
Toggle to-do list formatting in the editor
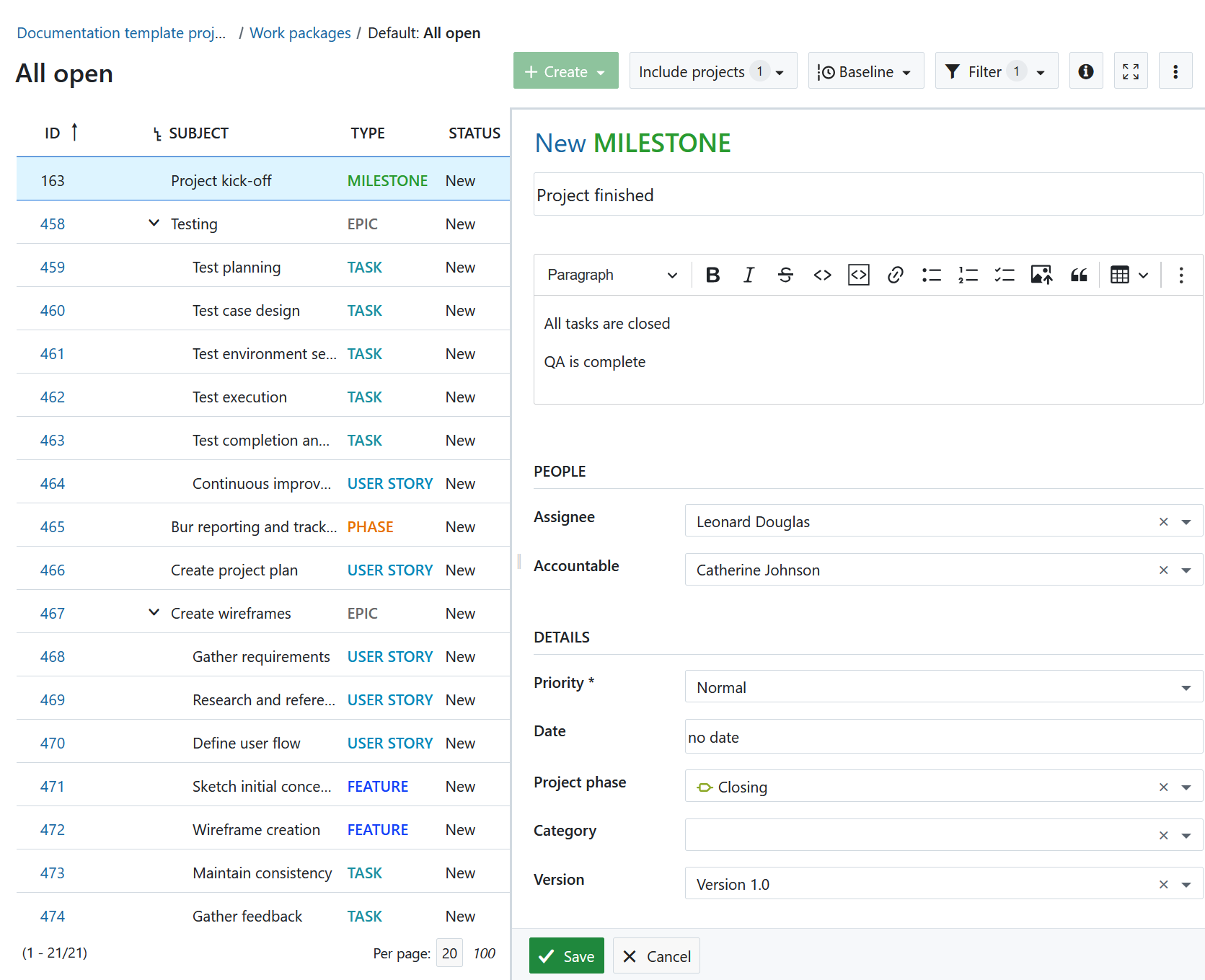(1004, 275)
